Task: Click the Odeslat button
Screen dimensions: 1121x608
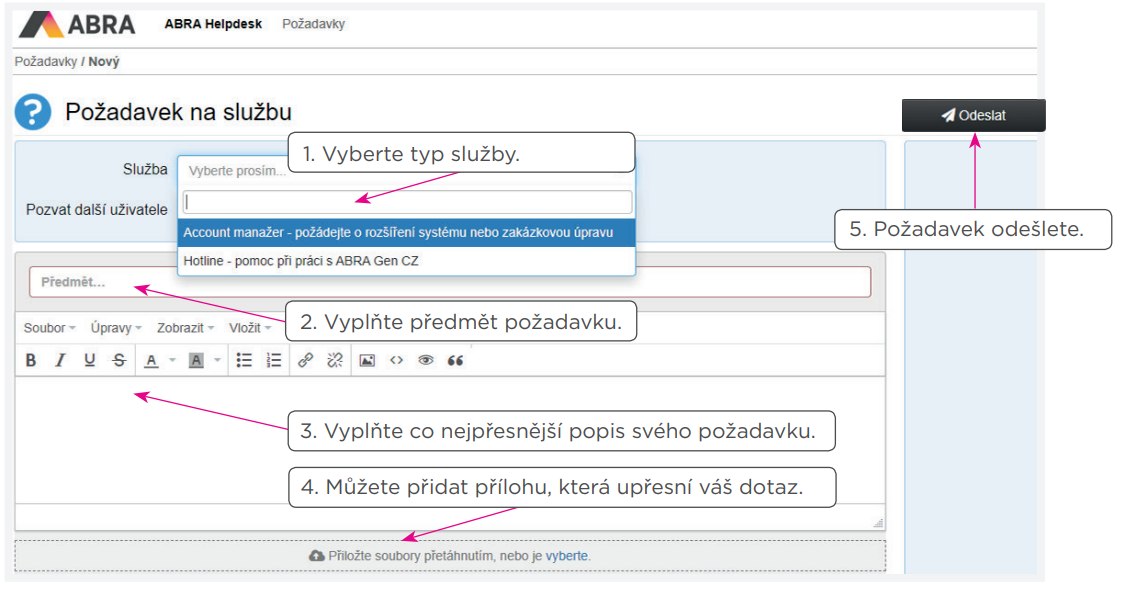Action: pyautogui.click(x=973, y=116)
